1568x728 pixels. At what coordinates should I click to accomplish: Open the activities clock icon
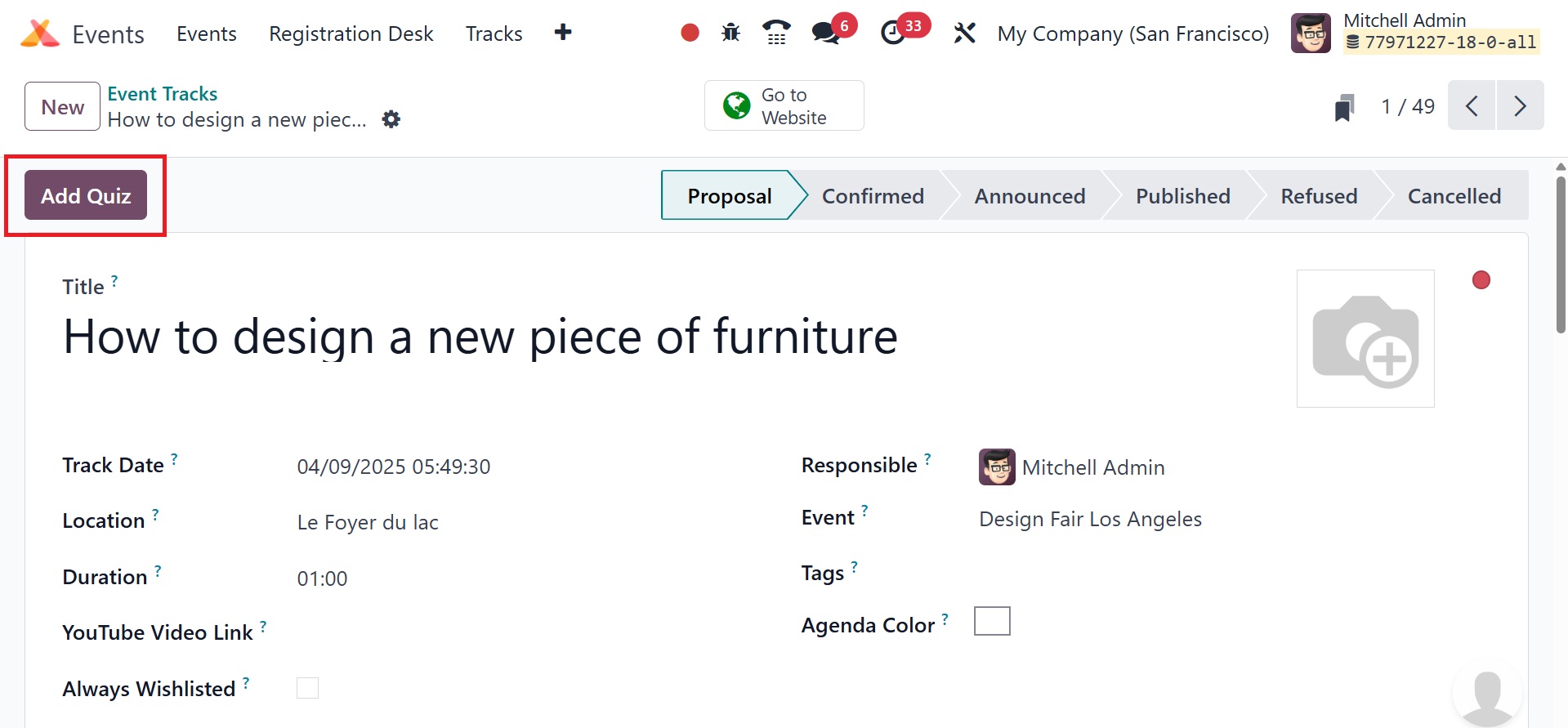click(893, 33)
